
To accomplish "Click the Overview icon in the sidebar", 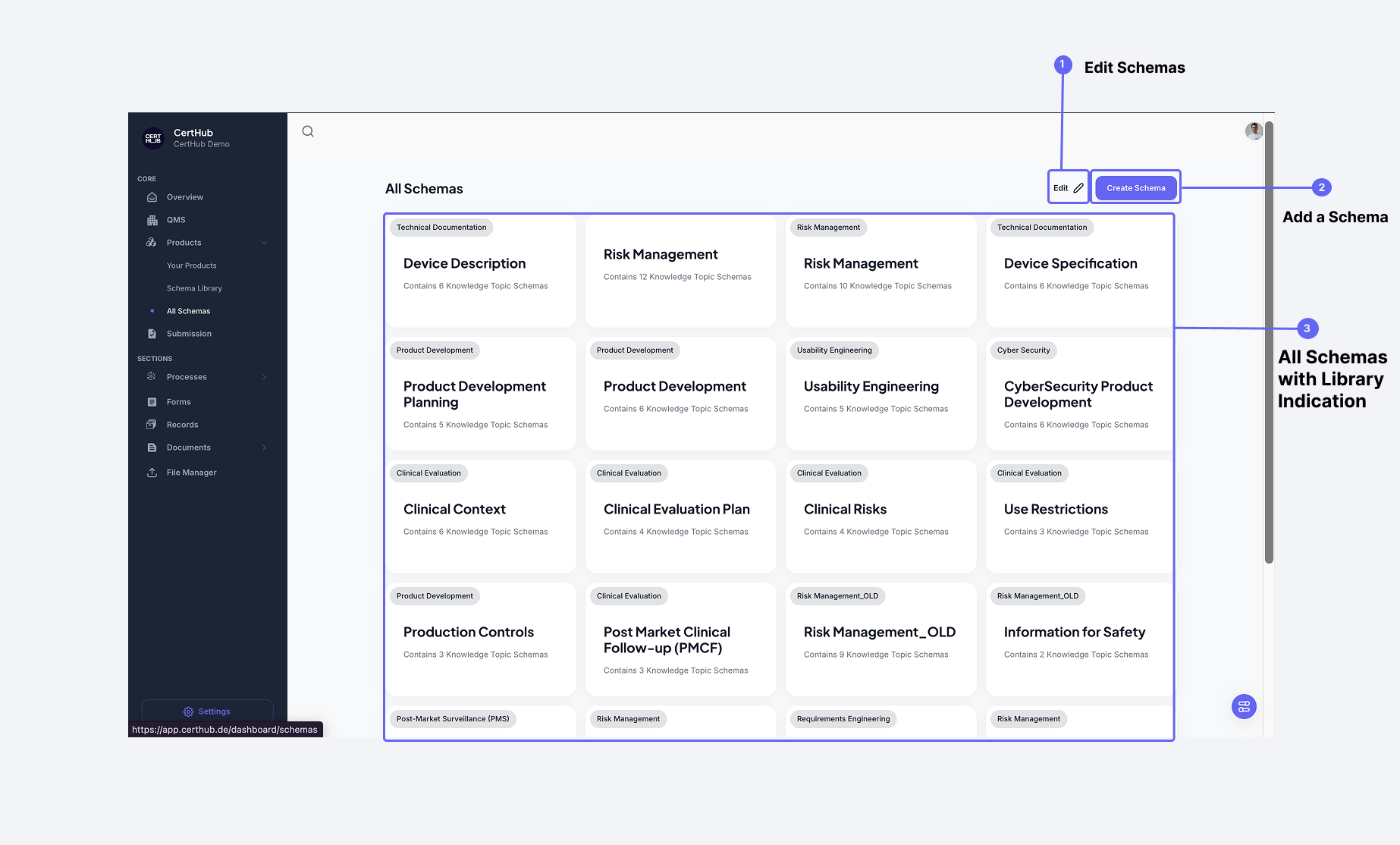I will (x=152, y=196).
